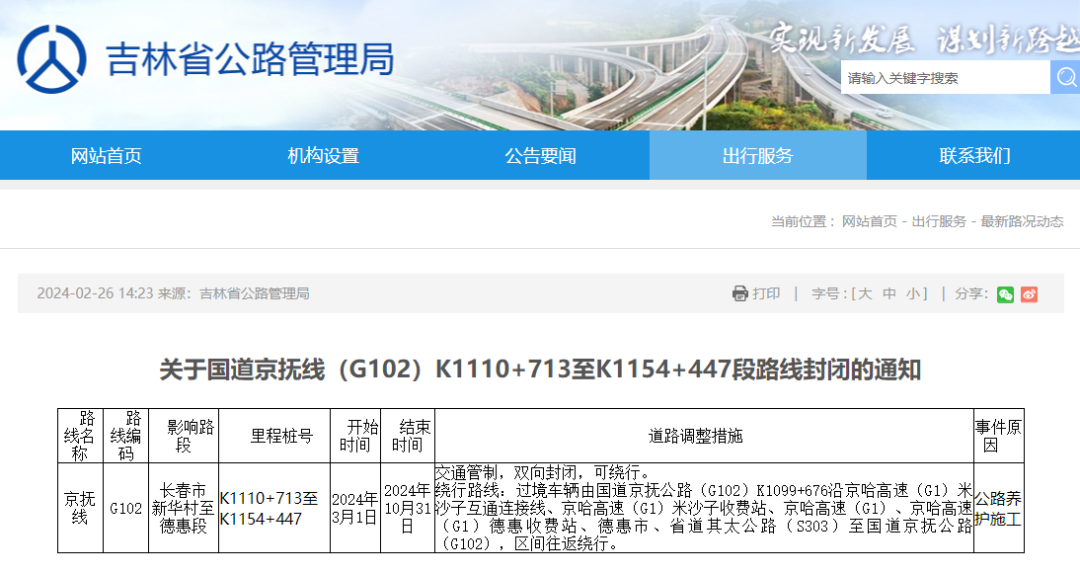Switch to the 机构设置 navigation tab
Screen dimensions: 1080x575
(x=323, y=156)
